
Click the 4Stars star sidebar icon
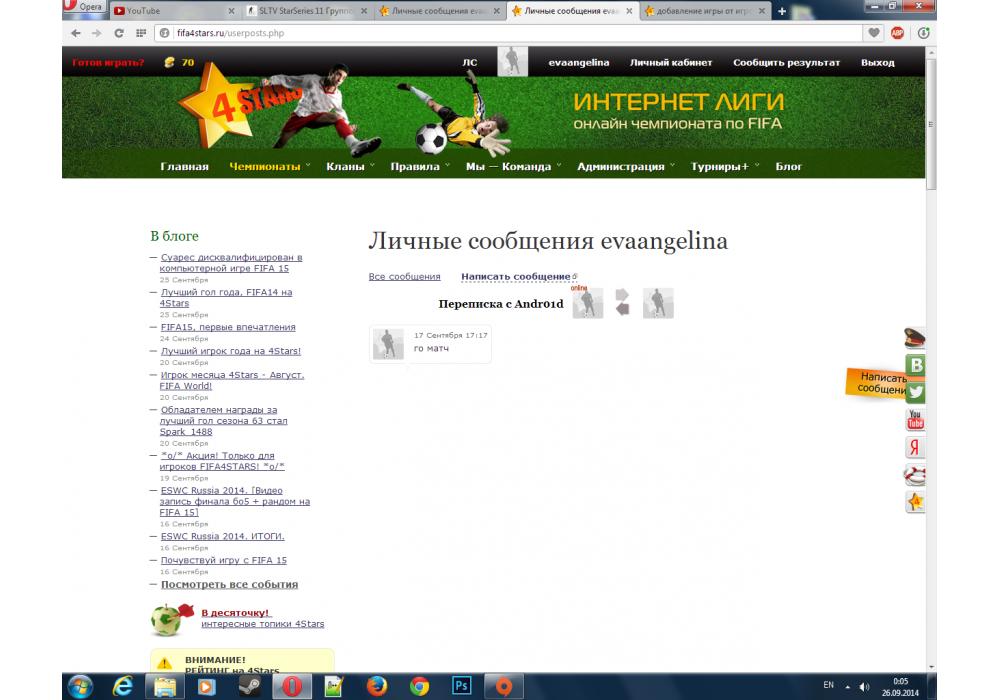915,502
